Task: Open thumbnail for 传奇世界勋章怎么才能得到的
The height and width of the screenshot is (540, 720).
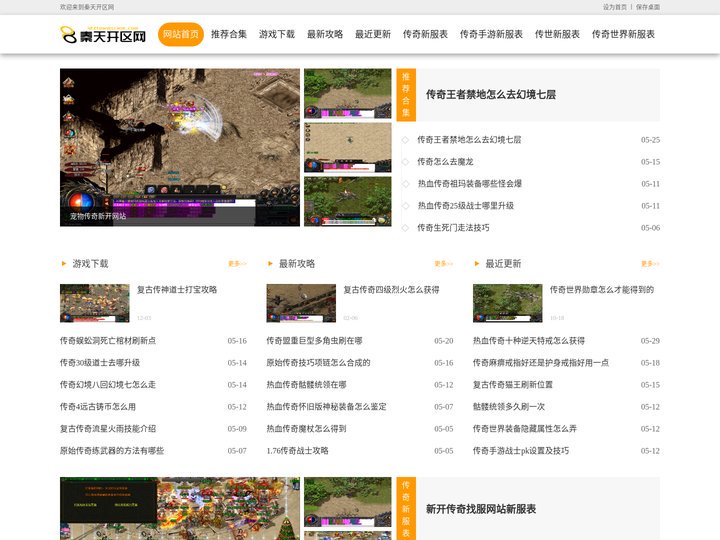Action: coord(507,303)
